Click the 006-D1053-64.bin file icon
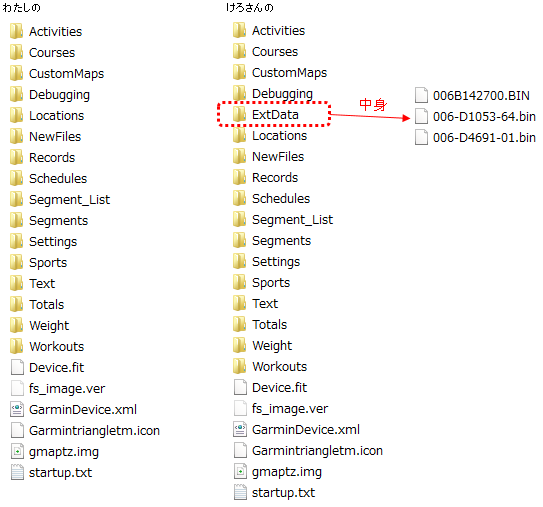 point(421,116)
